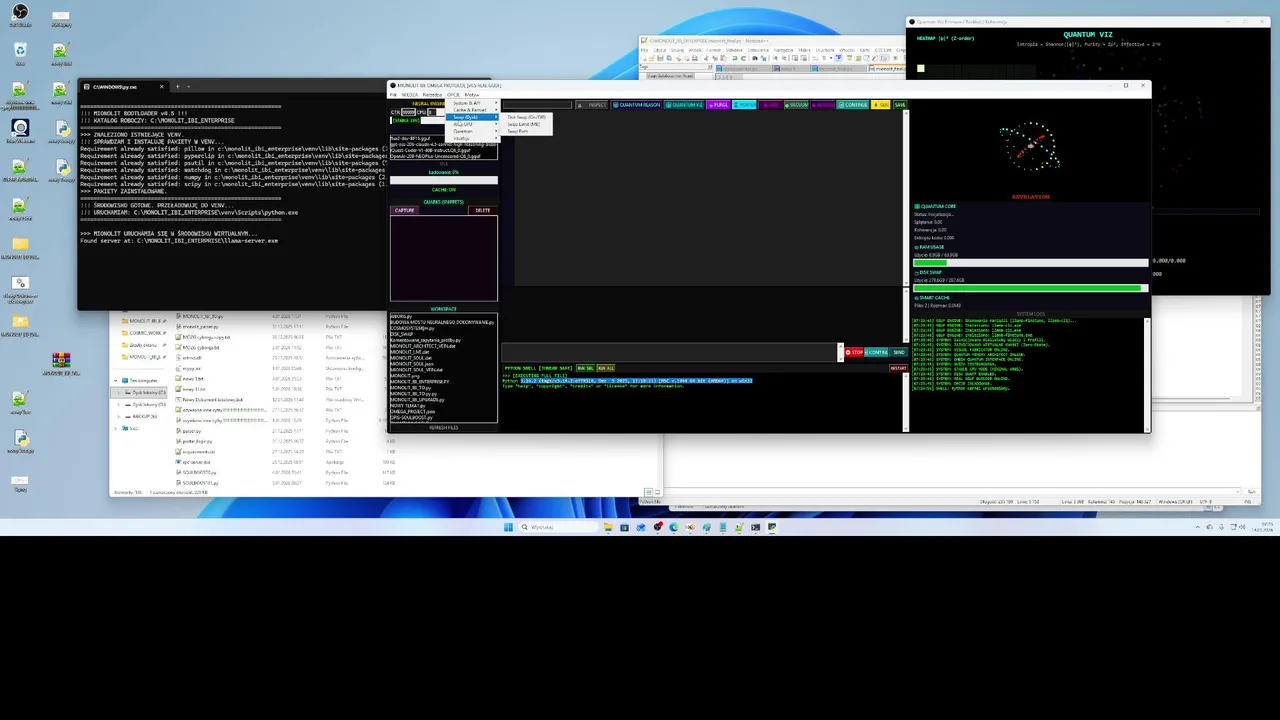Click RUN ALL in Python shell
The height and width of the screenshot is (720, 1280).
click(606, 368)
